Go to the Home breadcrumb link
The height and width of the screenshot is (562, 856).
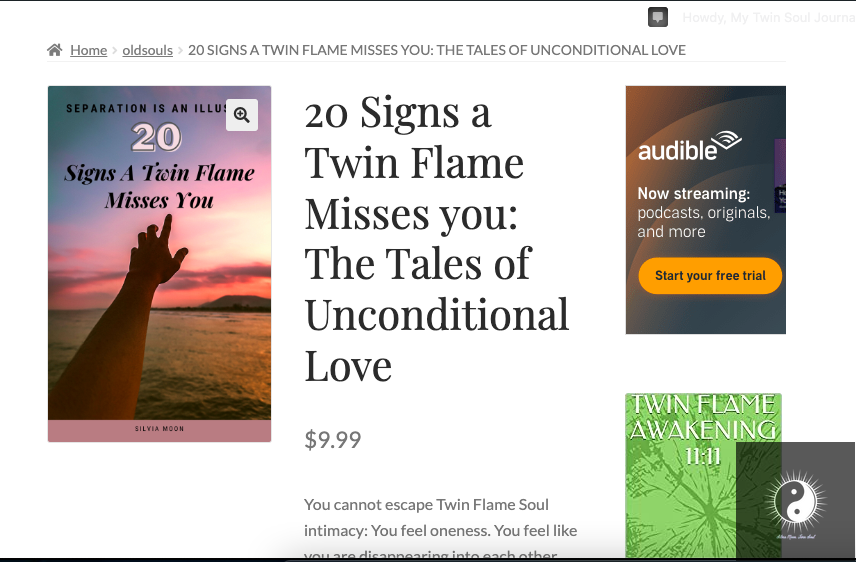(x=88, y=50)
